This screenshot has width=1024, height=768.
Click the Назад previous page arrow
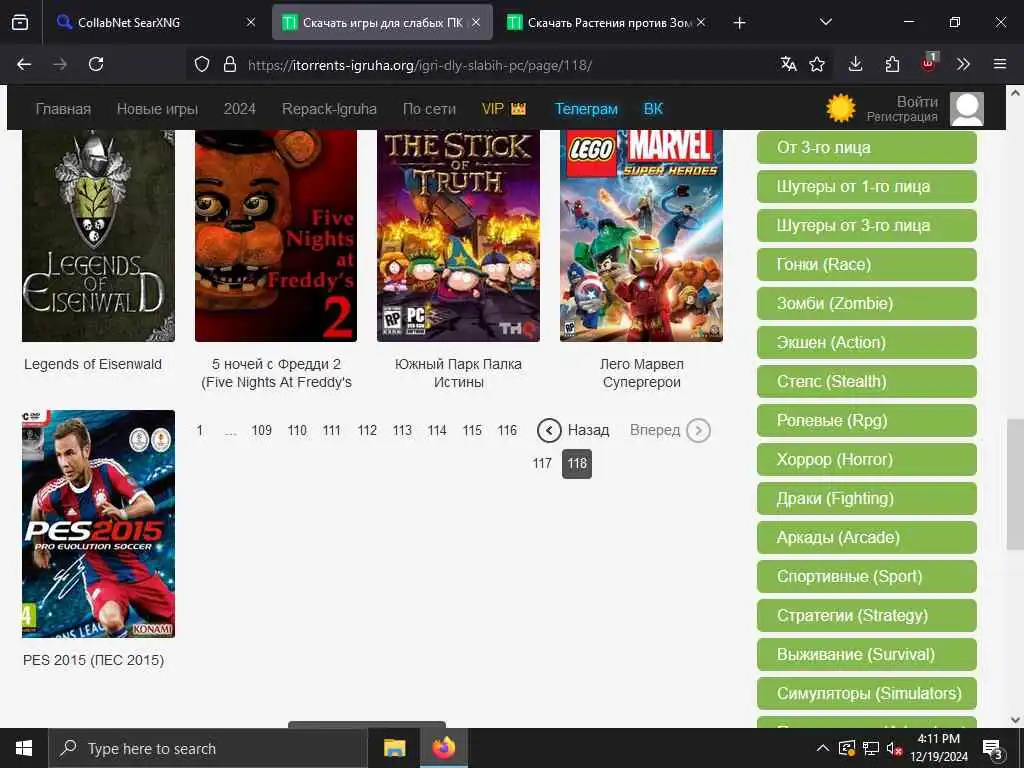(549, 430)
